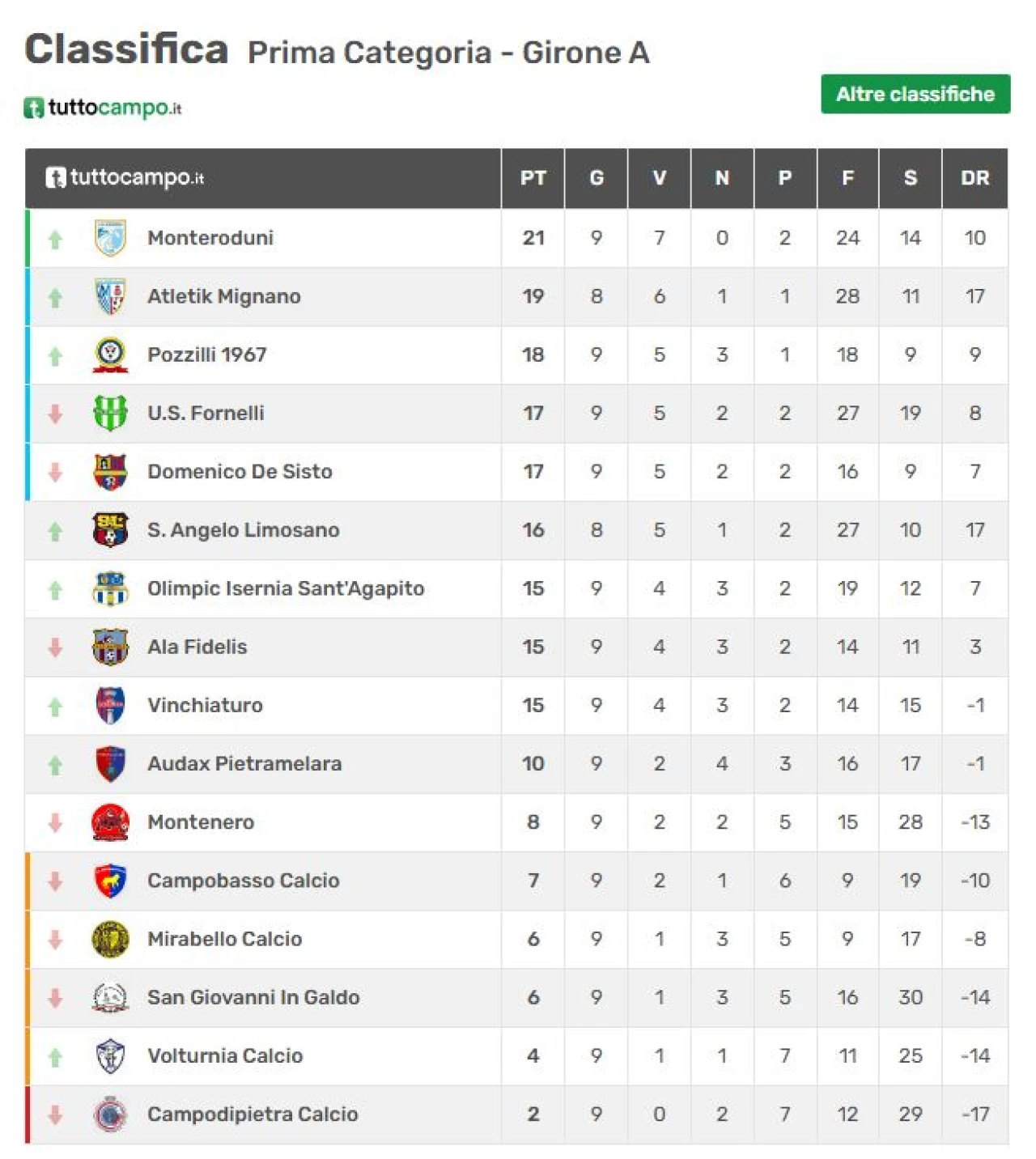Click the Montenero red round logo
Viewport: 1036px width, 1159px height.
tap(110, 822)
